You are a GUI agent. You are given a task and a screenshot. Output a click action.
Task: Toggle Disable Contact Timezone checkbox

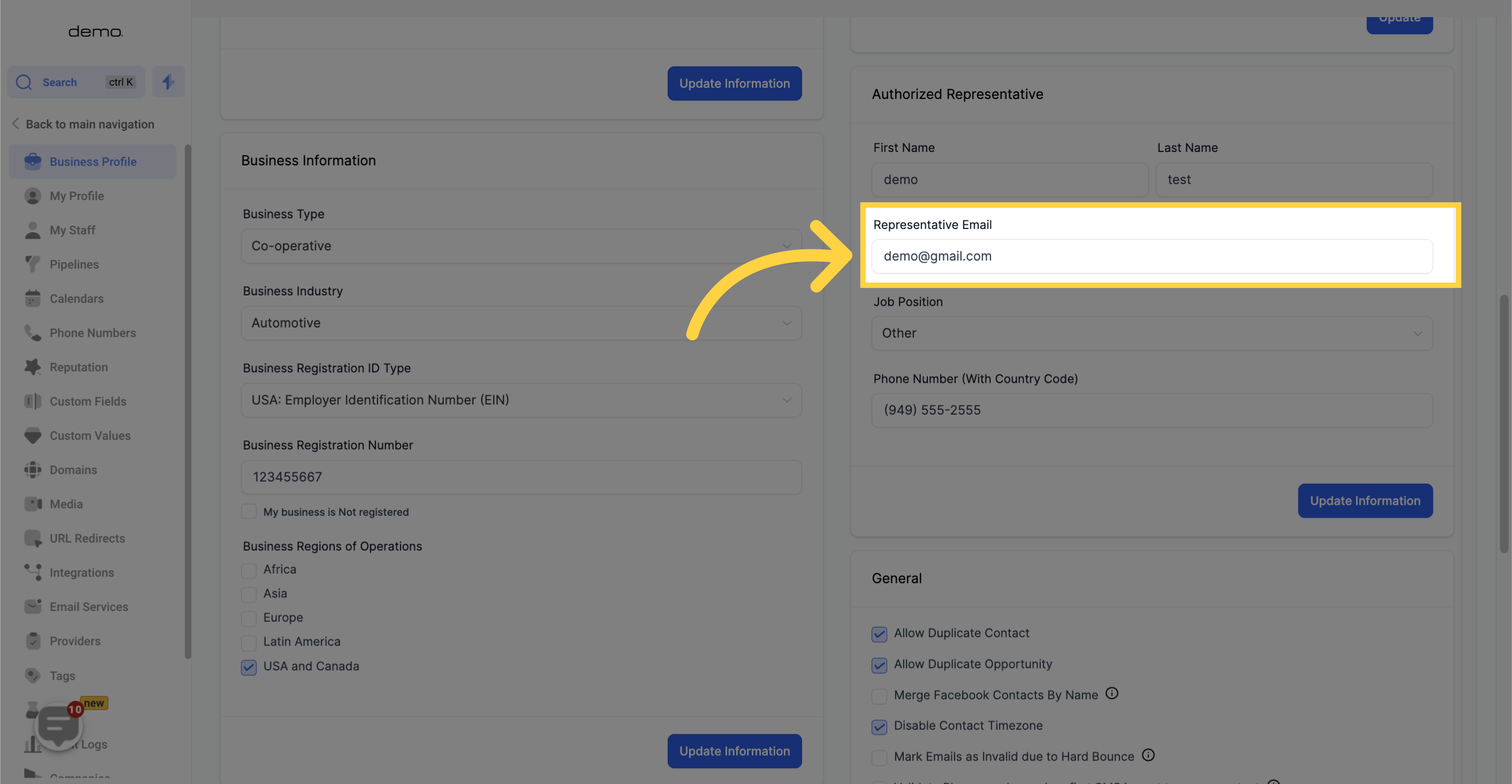pyautogui.click(x=879, y=726)
